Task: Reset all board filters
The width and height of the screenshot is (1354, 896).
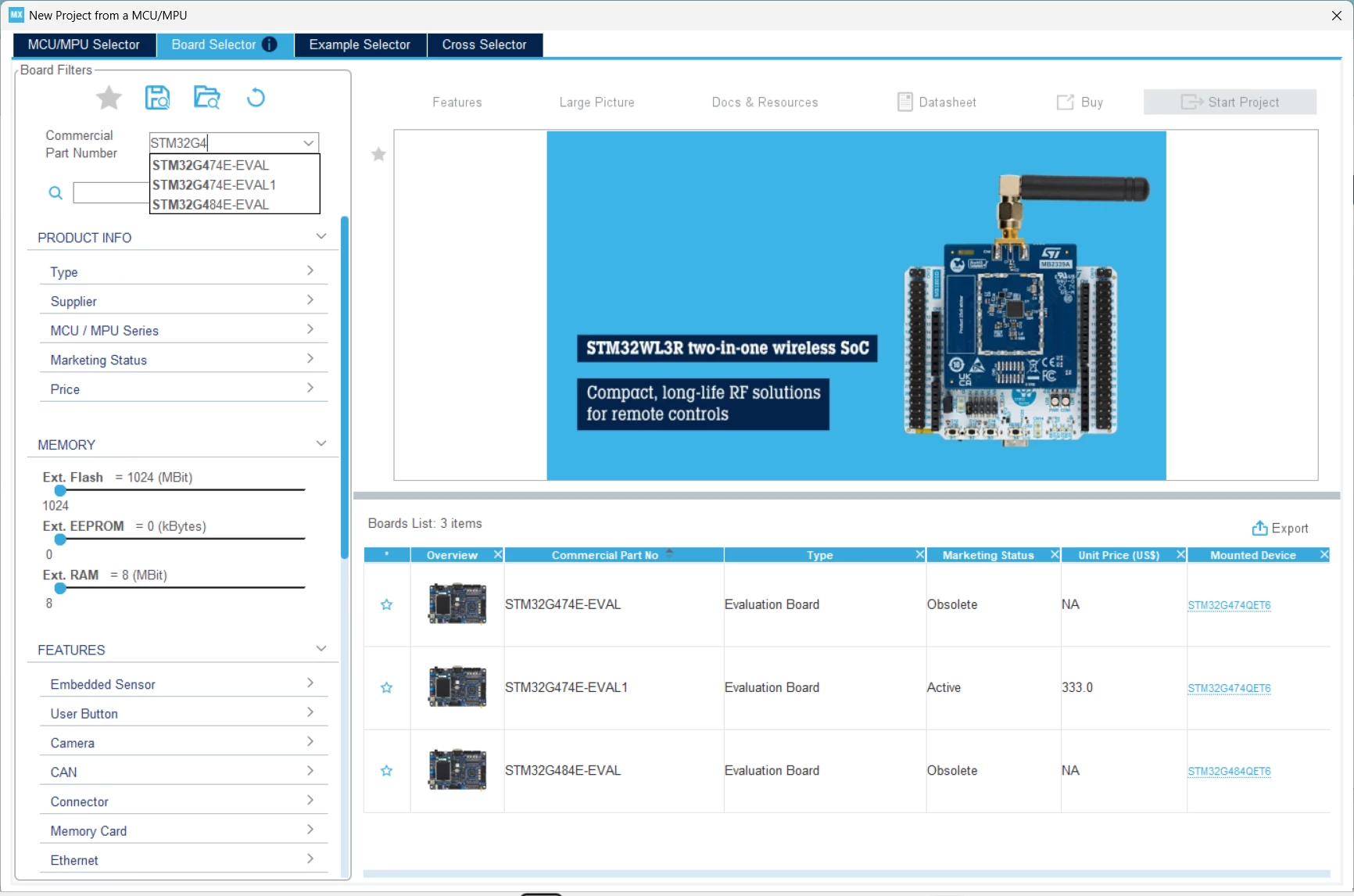Action: click(x=256, y=98)
